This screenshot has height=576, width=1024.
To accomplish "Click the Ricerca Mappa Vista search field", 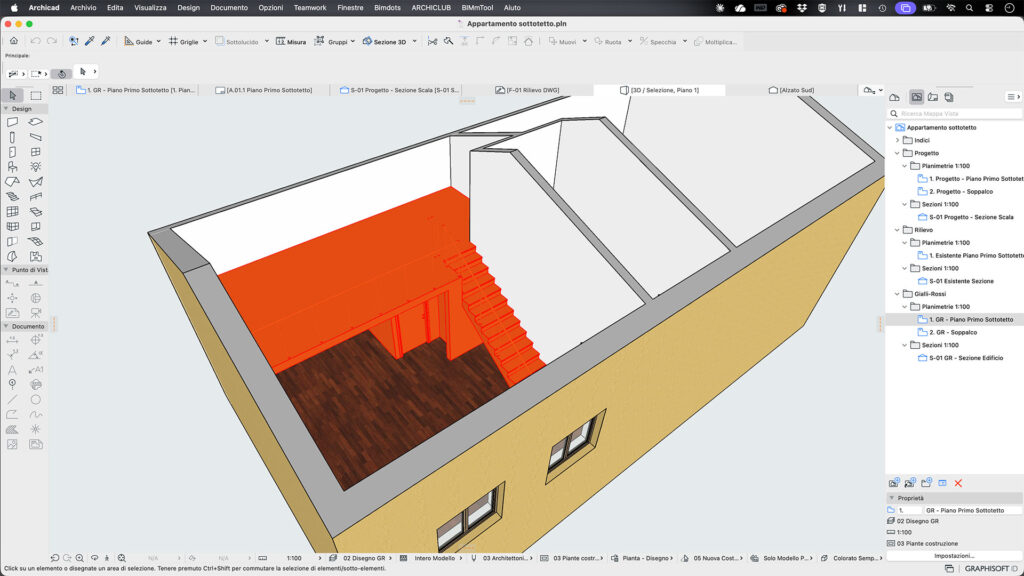I will pyautogui.click(x=955, y=114).
